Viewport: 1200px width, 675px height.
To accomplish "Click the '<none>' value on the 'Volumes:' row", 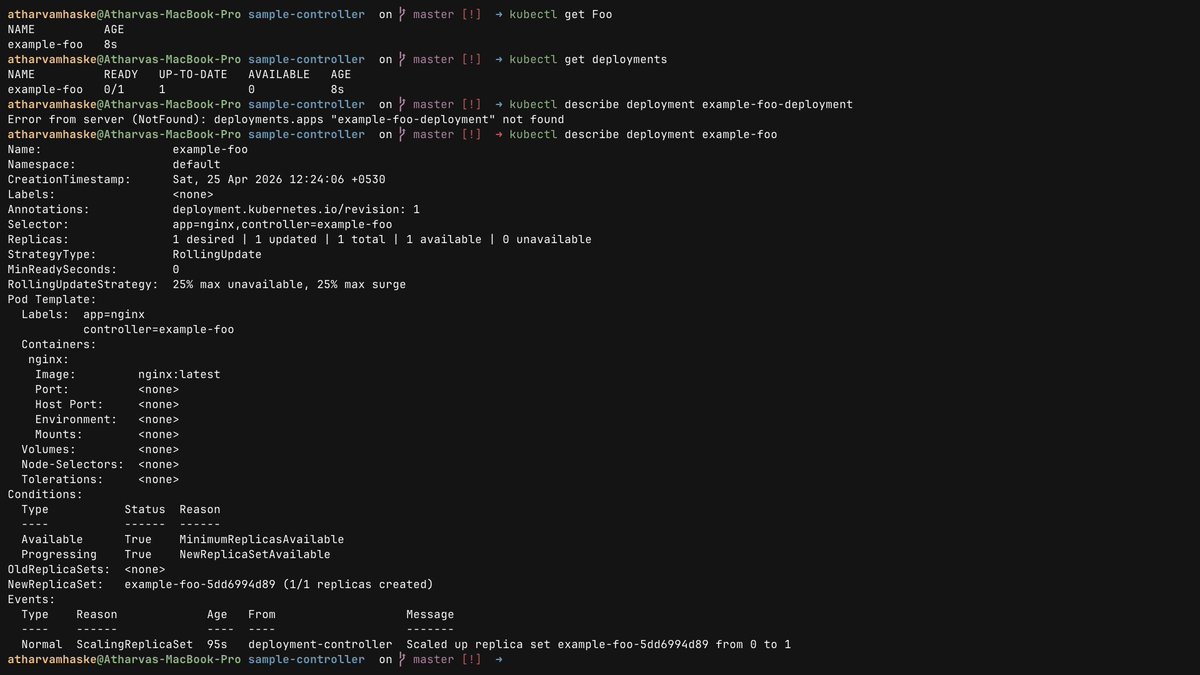I will [158, 450].
